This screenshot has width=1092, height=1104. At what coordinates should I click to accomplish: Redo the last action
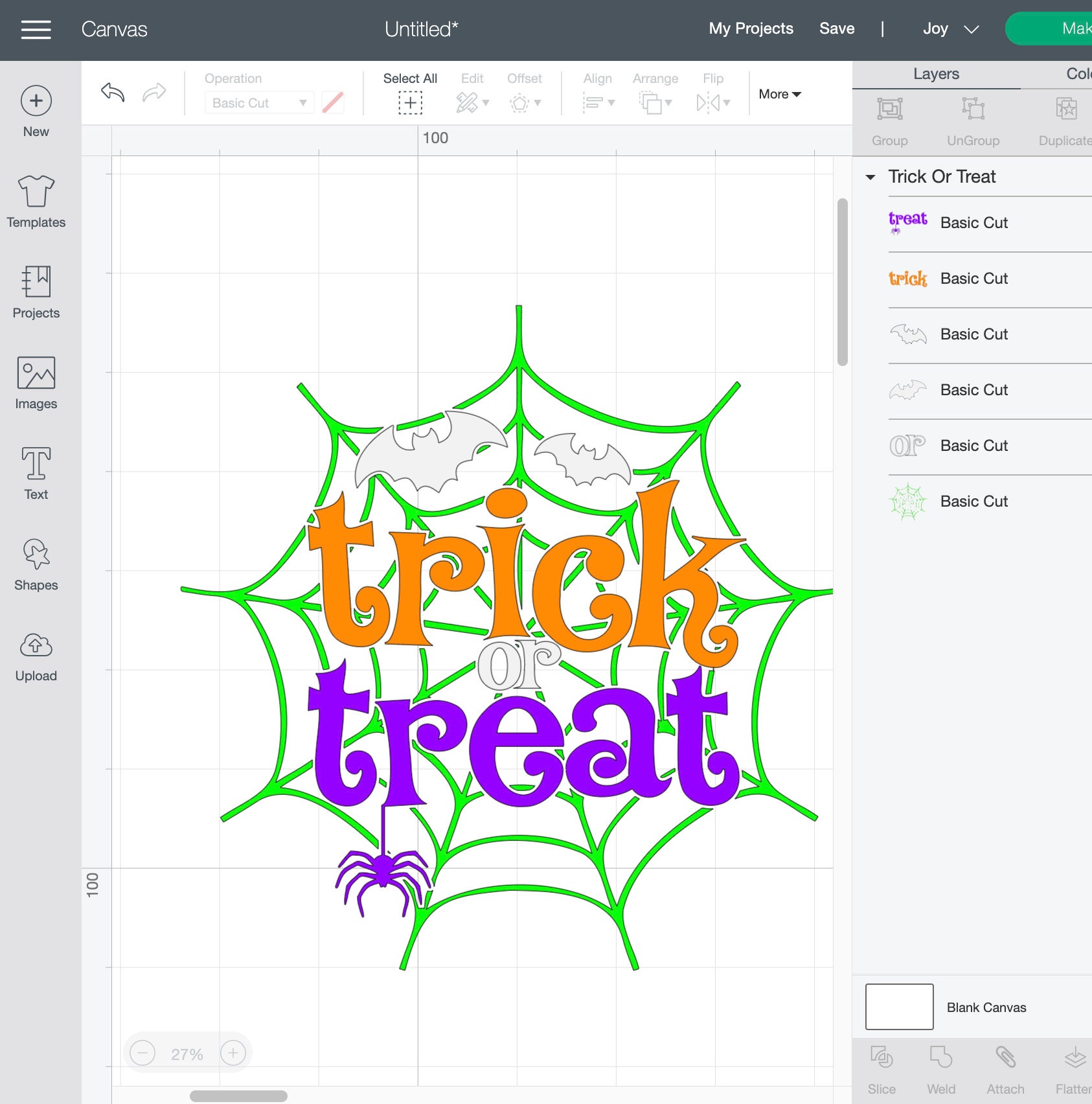point(154,93)
